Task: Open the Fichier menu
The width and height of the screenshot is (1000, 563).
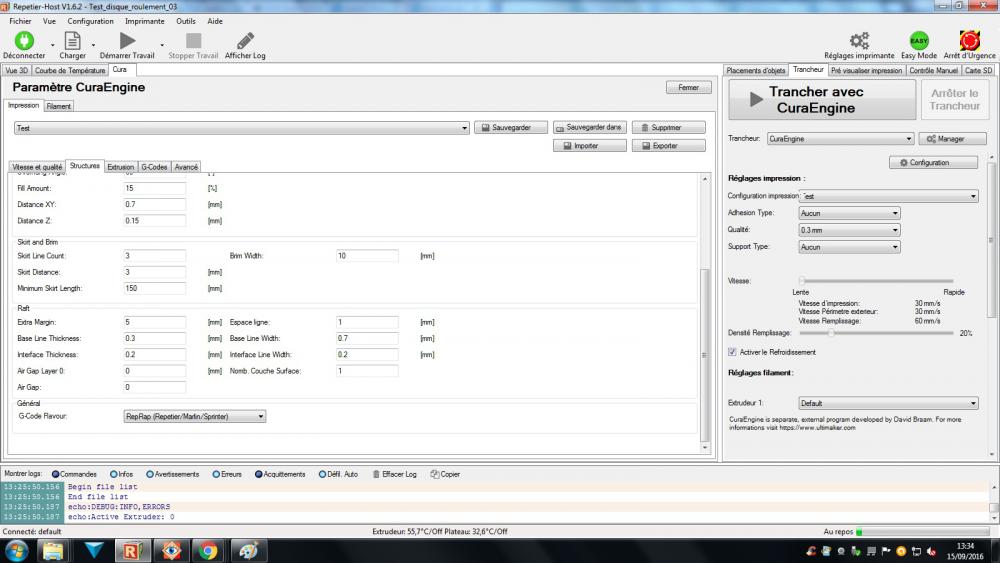Action: point(20,21)
